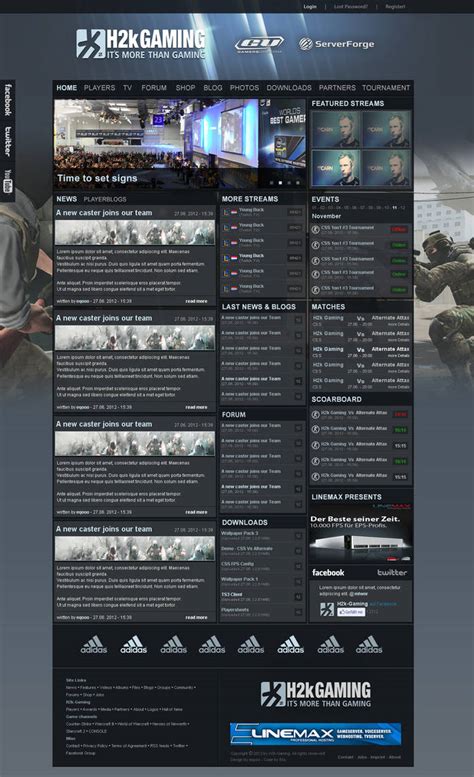Click the Imprint link in the footer

[x=377, y=757]
